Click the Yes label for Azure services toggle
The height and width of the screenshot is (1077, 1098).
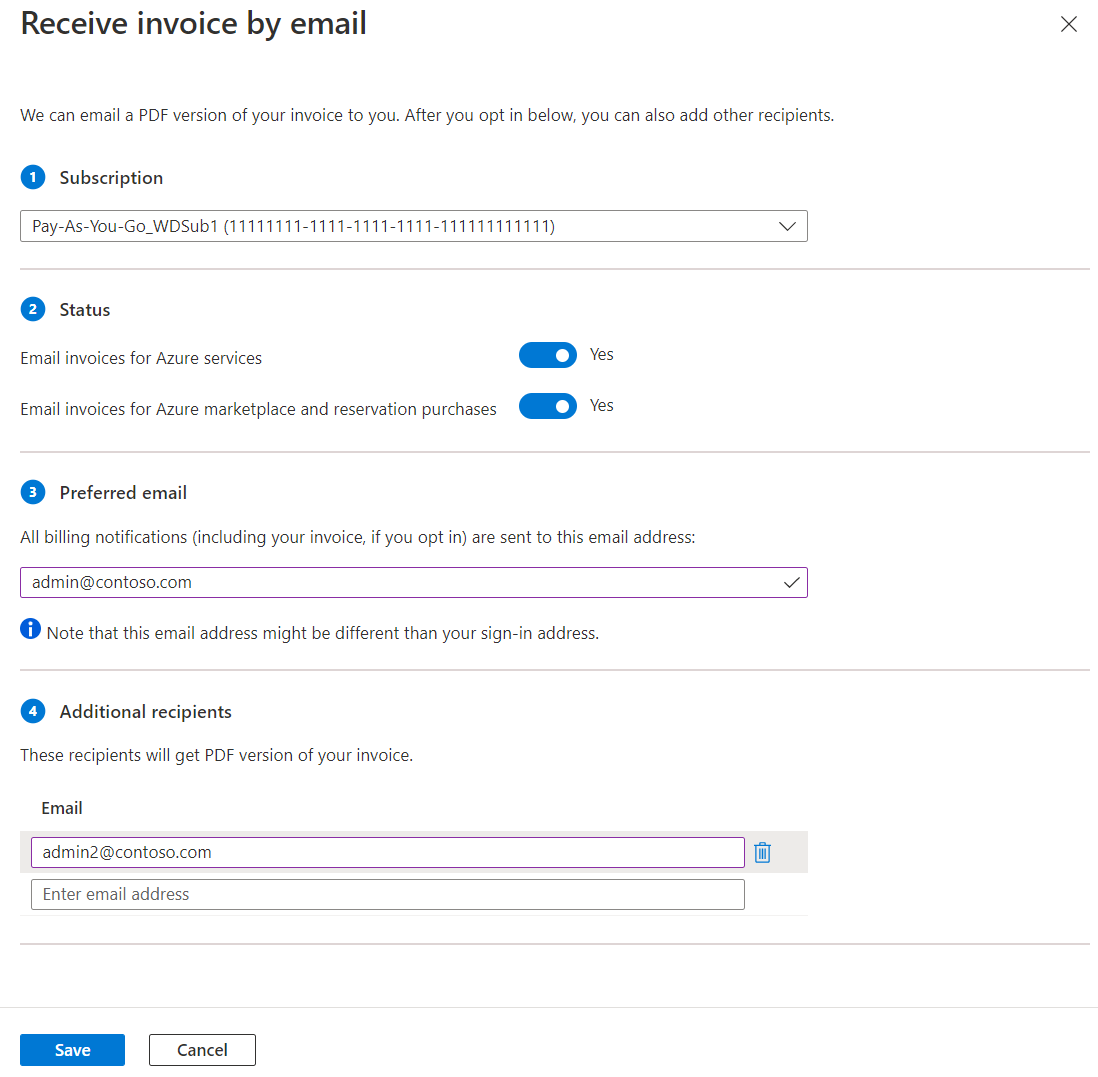point(601,354)
